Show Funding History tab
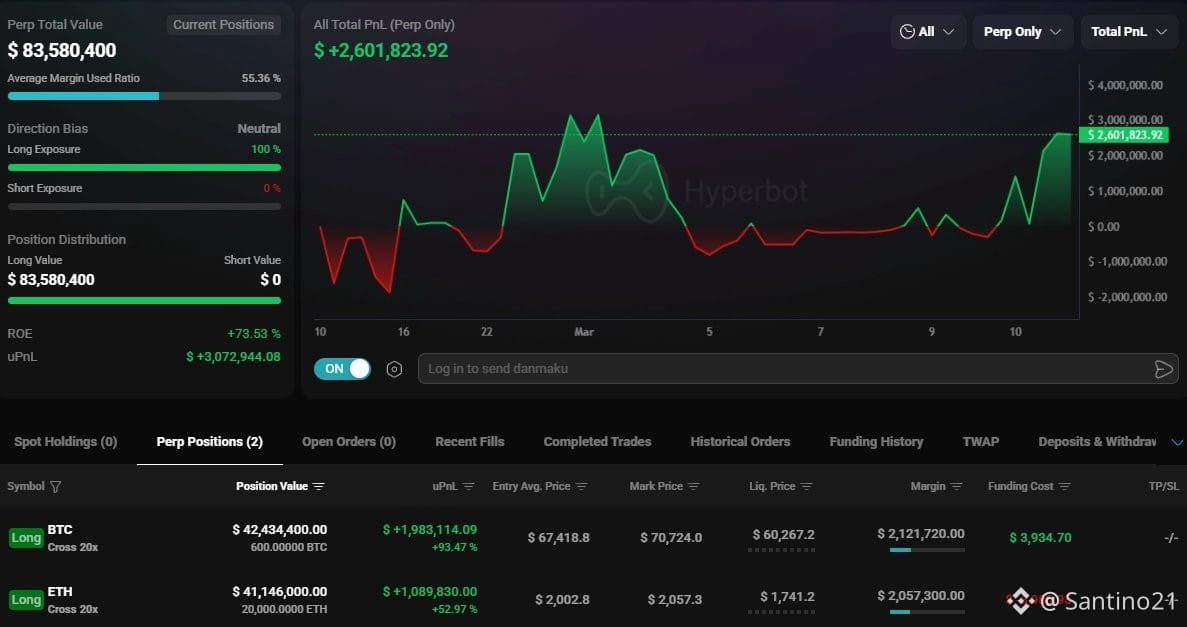The height and width of the screenshot is (627, 1187). (876, 441)
